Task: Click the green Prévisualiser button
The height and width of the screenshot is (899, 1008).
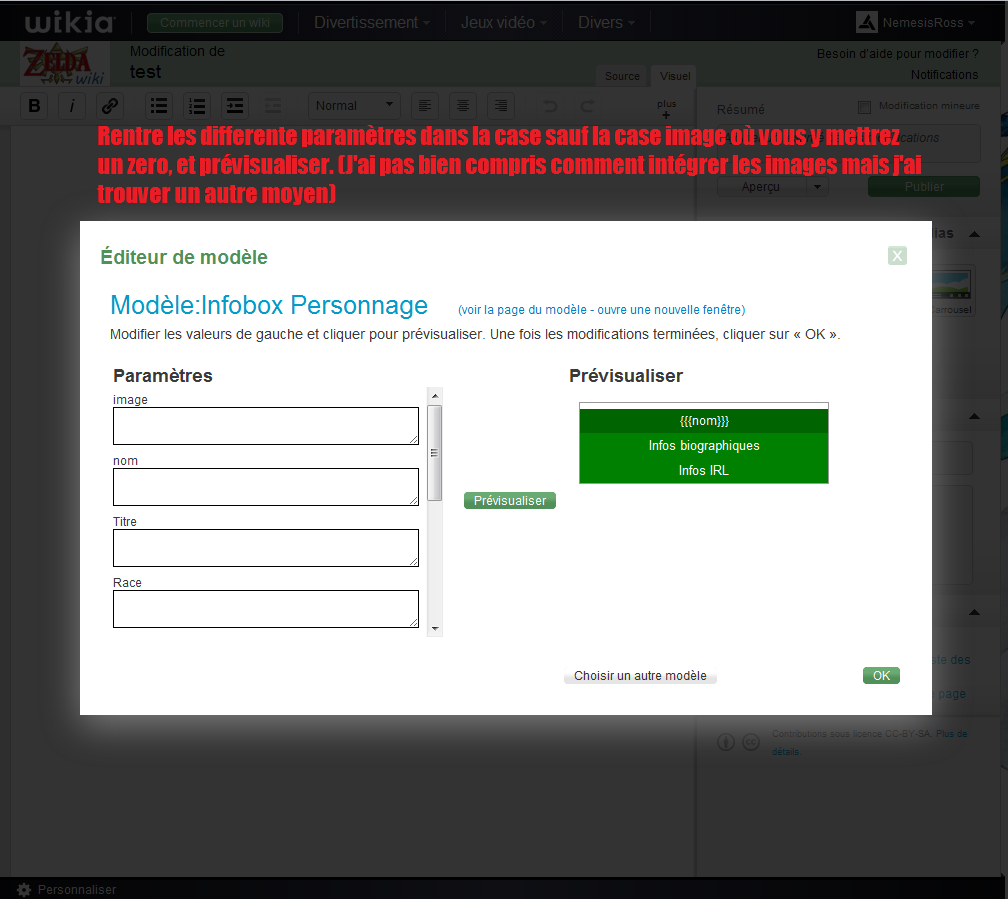Action: coord(510,500)
